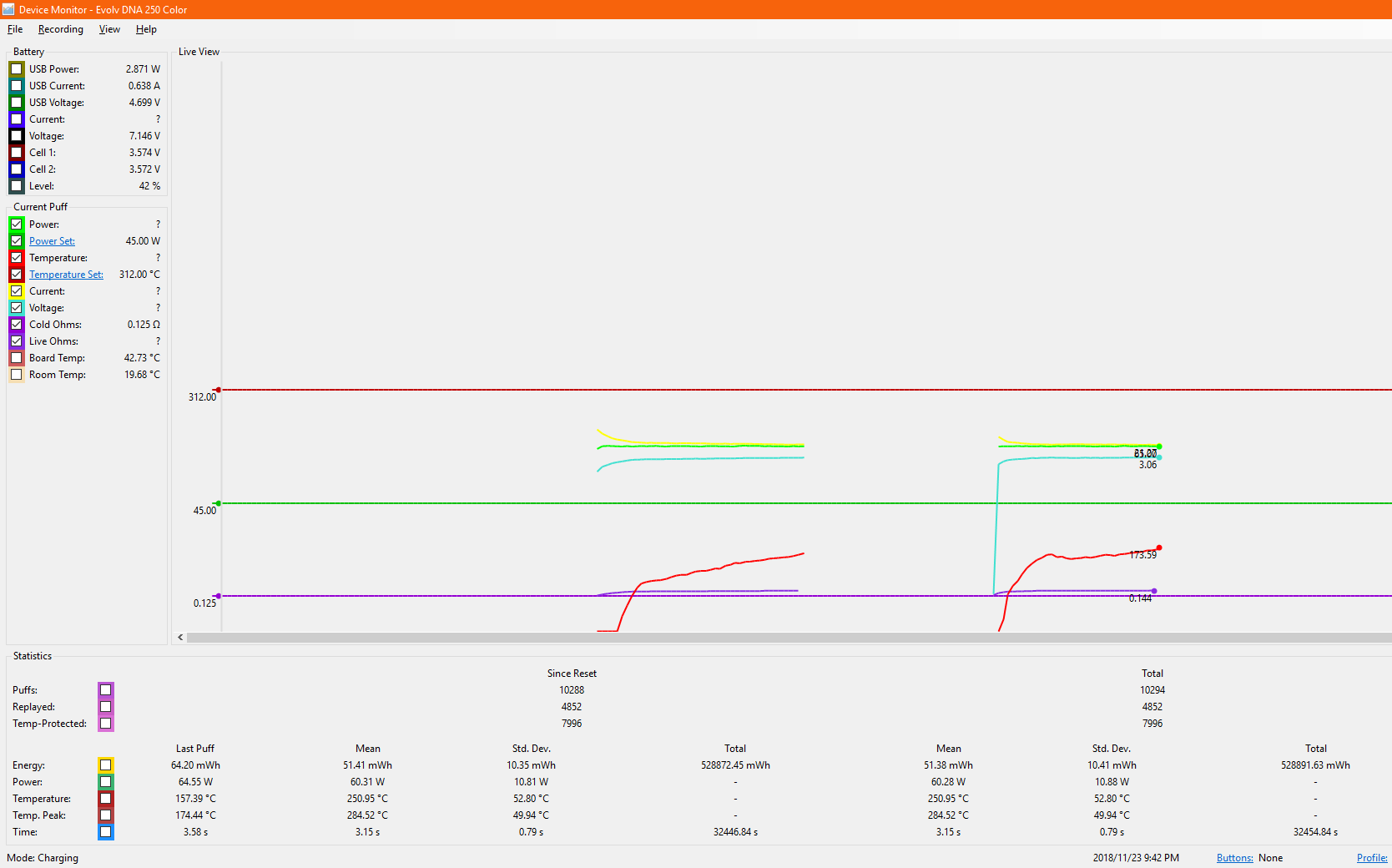Open the Recording menu

60,29
